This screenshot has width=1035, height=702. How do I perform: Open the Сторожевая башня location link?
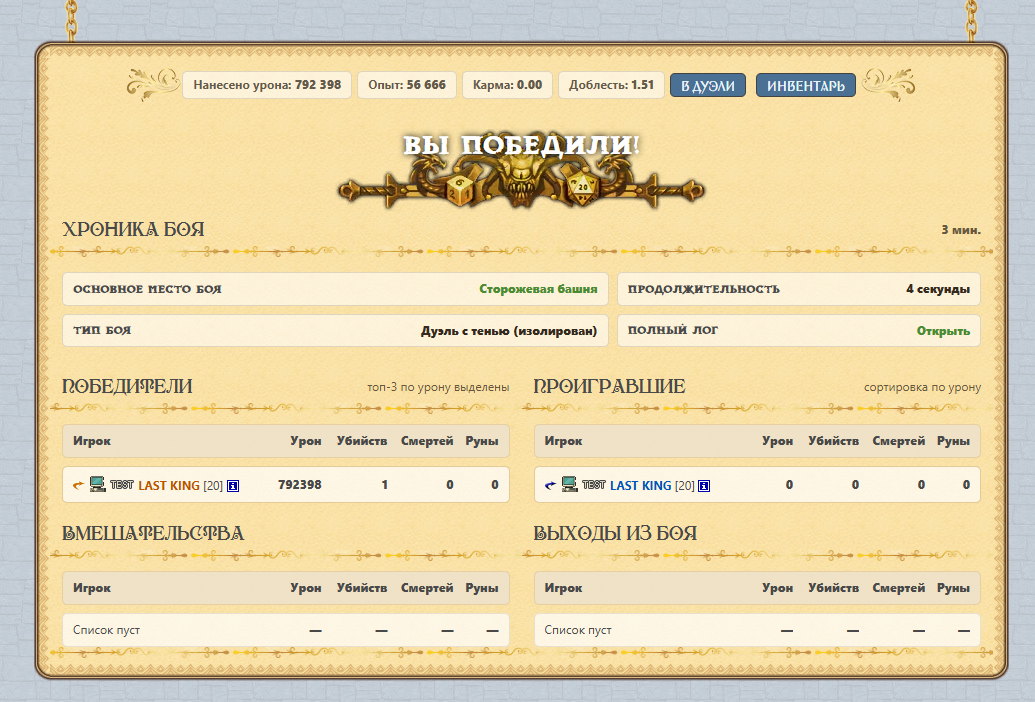click(x=538, y=289)
